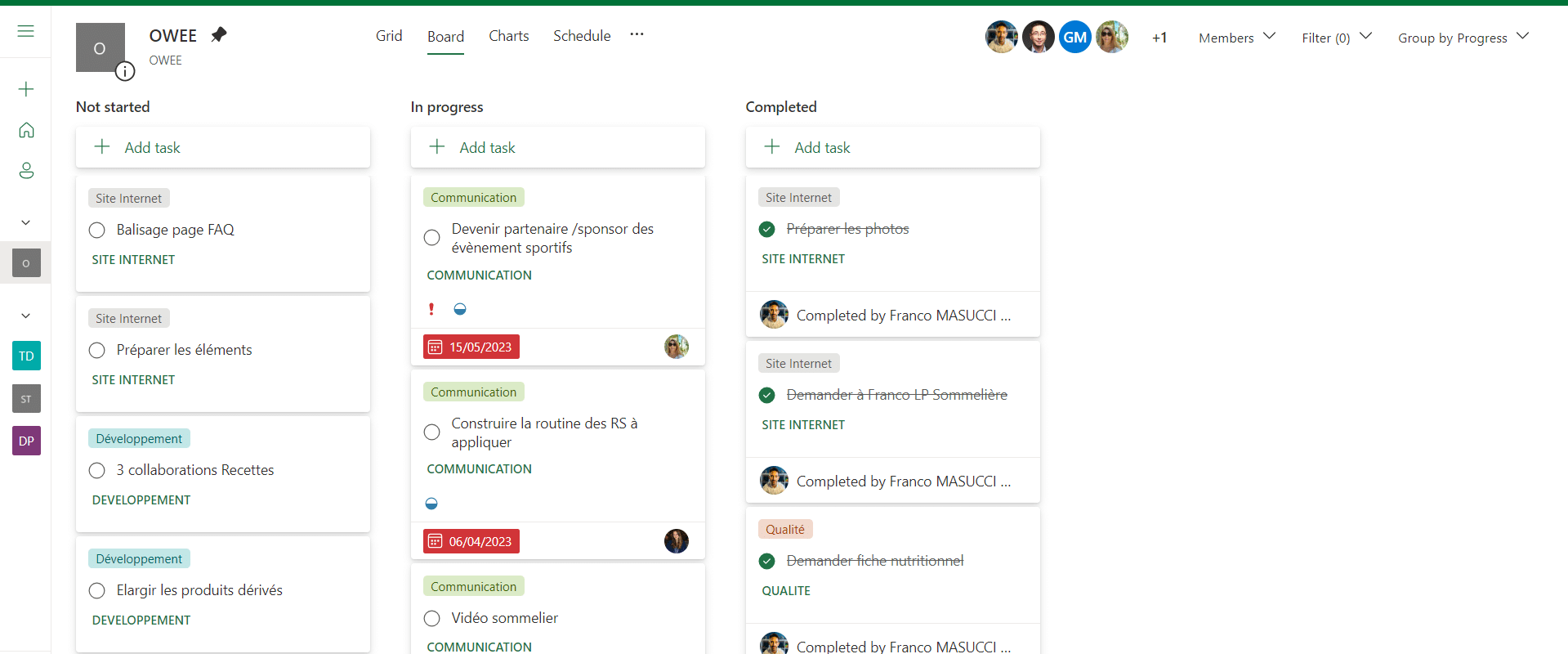This screenshot has height=654, width=1568.
Task: Open plan info icon on OWEE tile
Action: click(x=125, y=72)
